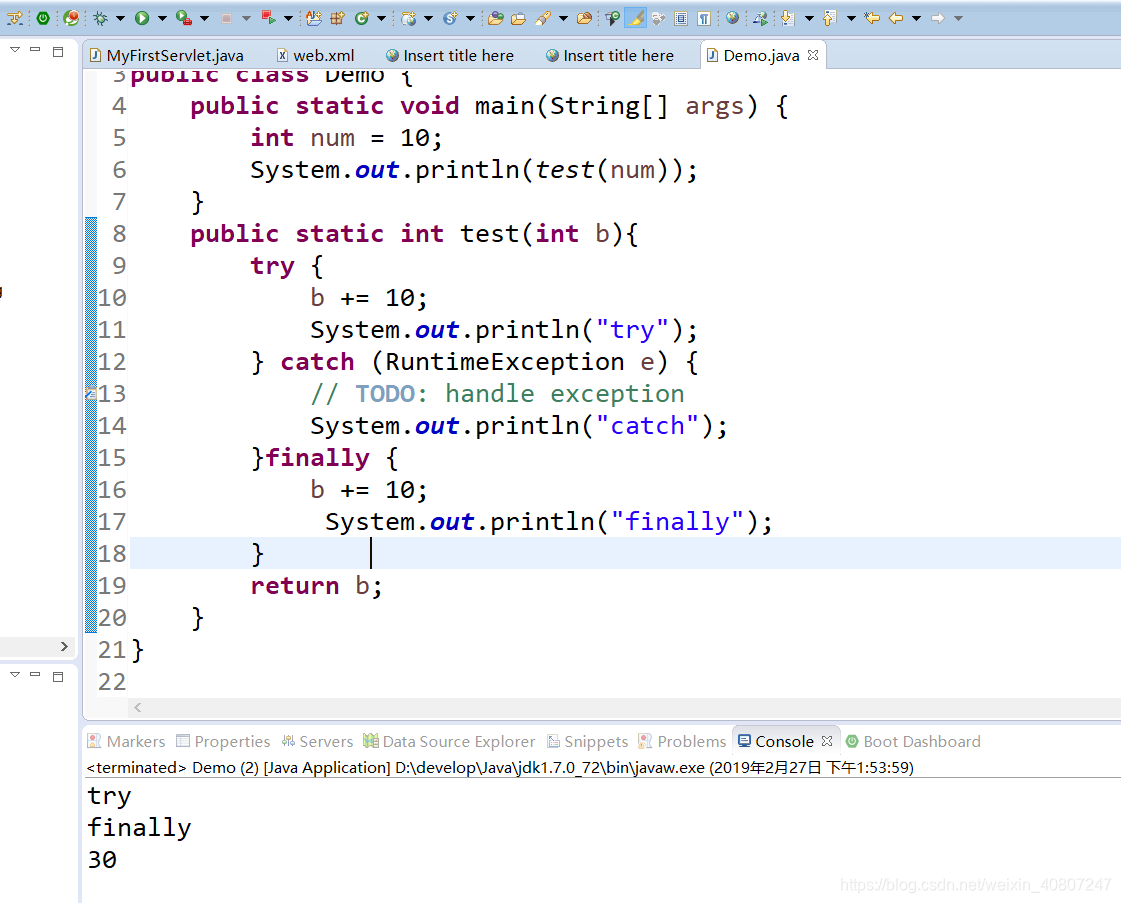Click the Last Edit Location arrow icon
Viewport: 1121px width, 903px height.
pyautogui.click(x=870, y=17)
